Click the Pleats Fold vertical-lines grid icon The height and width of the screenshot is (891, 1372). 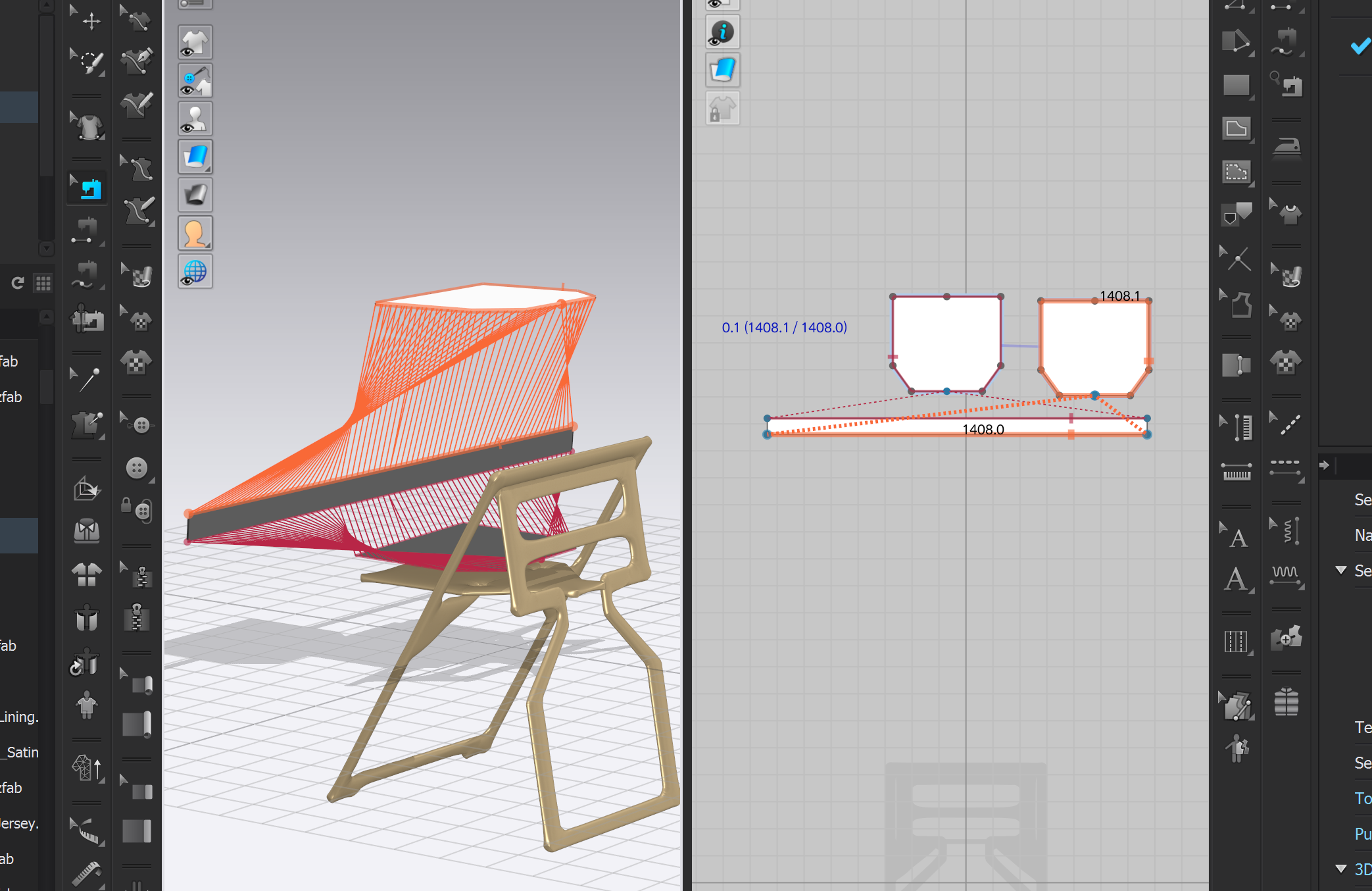point(1237,642)
